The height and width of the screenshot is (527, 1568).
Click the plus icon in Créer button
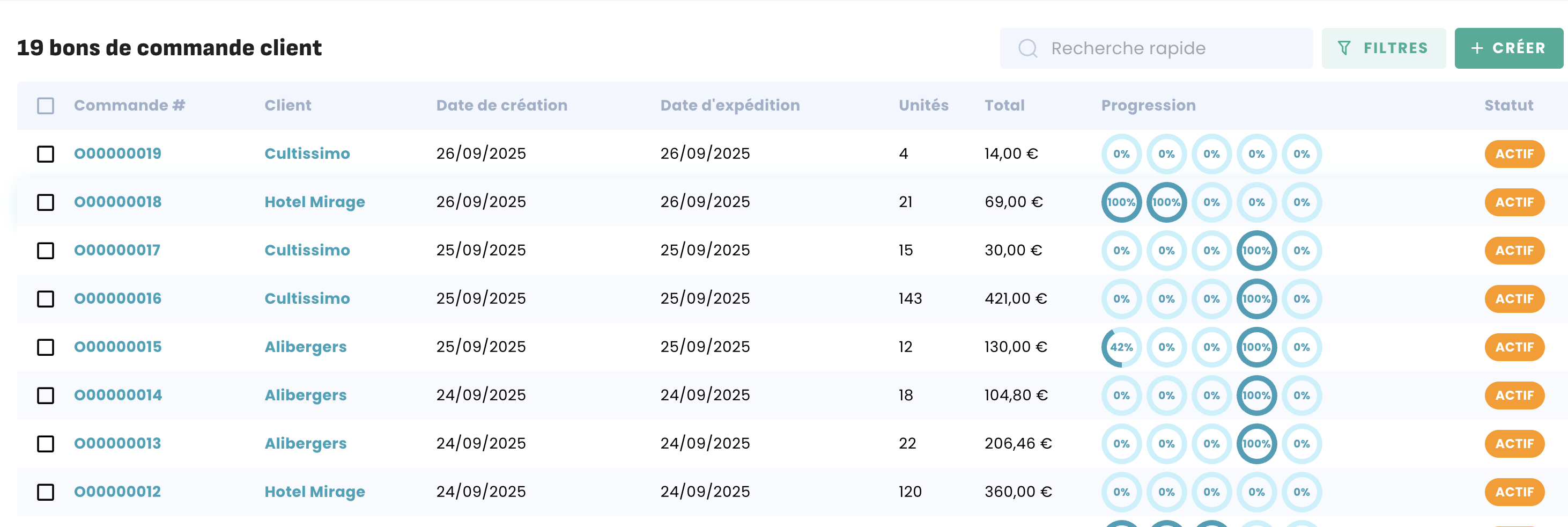click(1477, 48)
